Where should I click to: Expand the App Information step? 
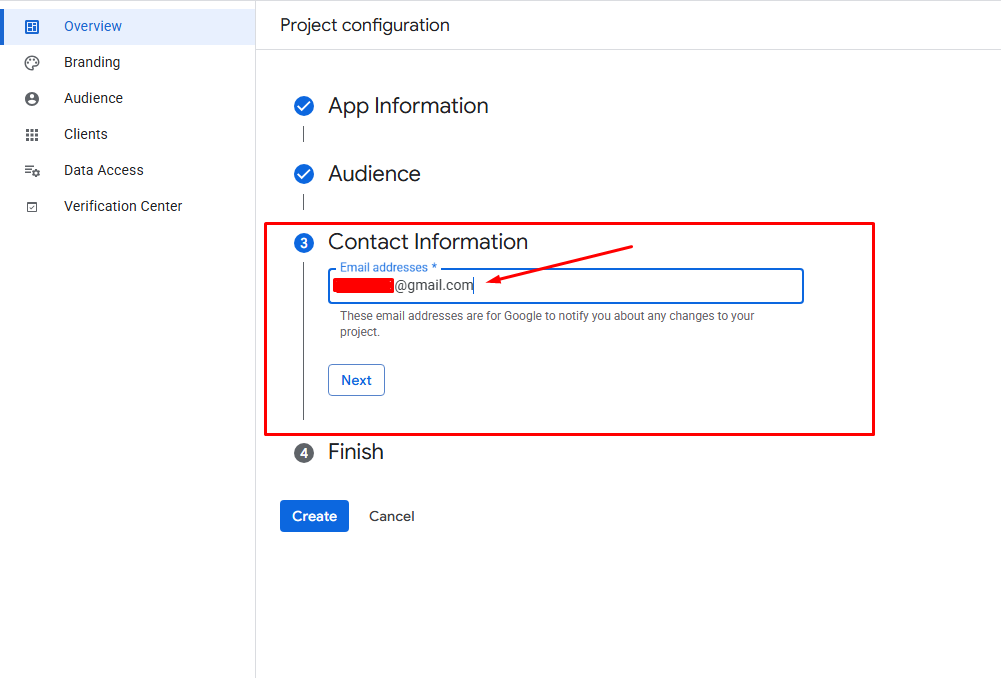click(x=408, y=106)
